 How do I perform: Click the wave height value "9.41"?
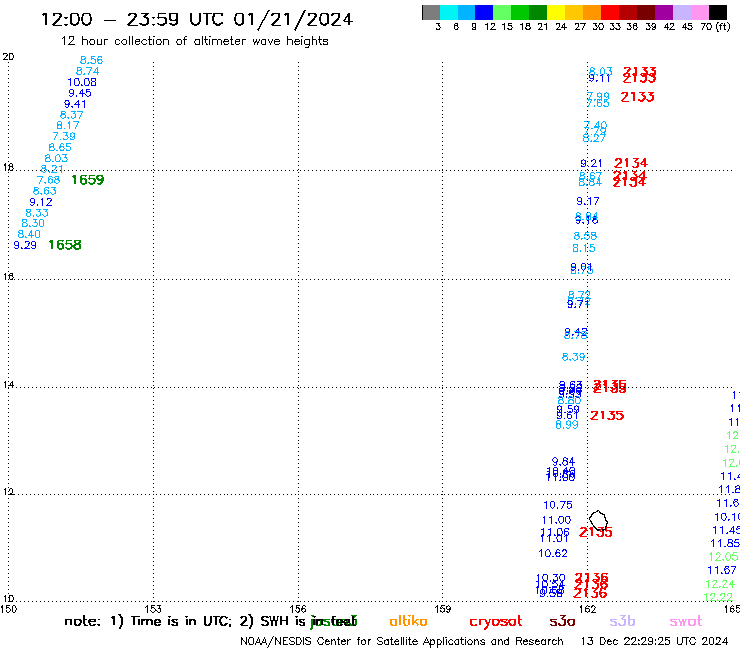pyautogui.click(x=75, y=104)
